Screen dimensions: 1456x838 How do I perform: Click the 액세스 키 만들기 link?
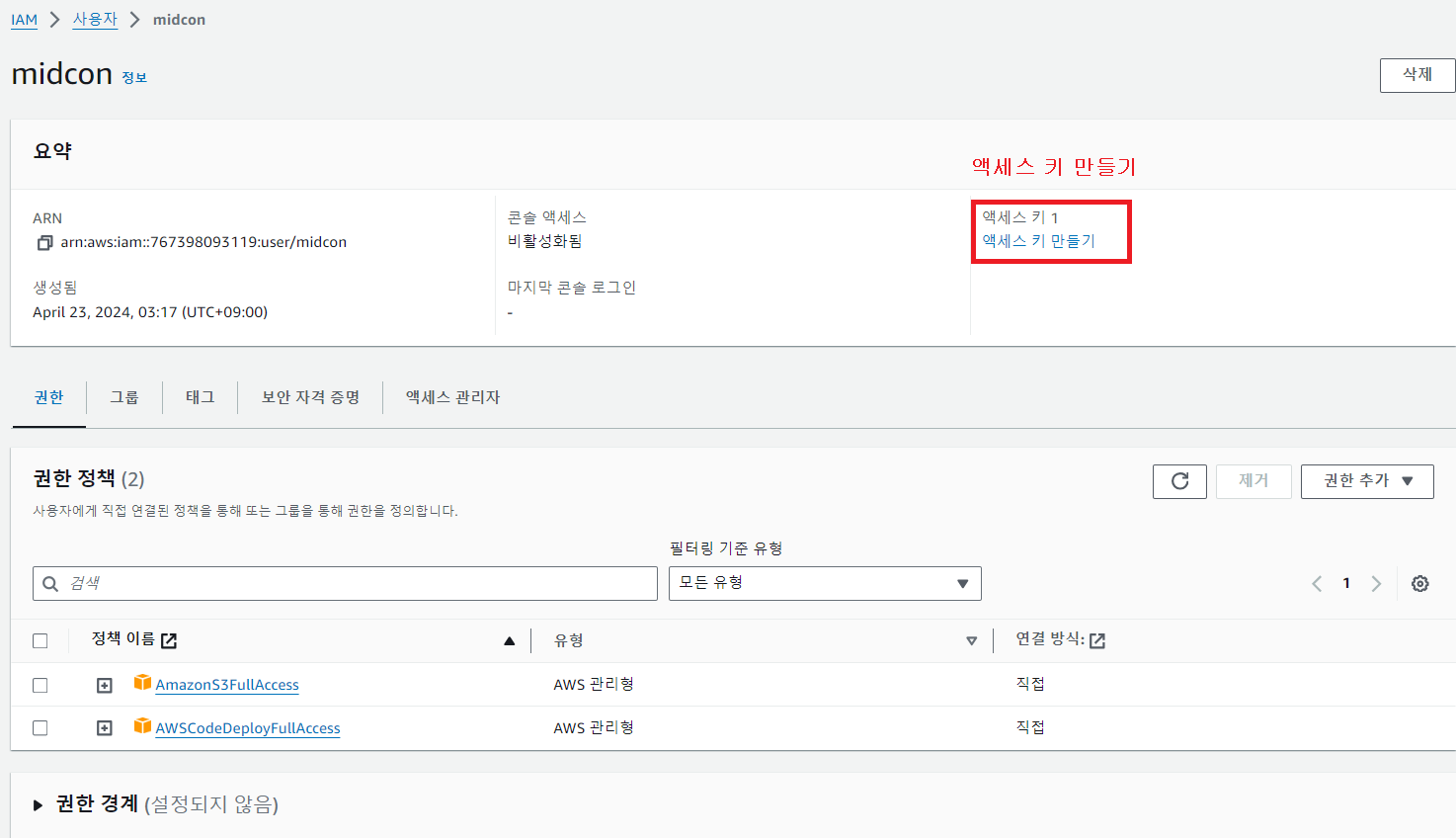[1038, 241]
